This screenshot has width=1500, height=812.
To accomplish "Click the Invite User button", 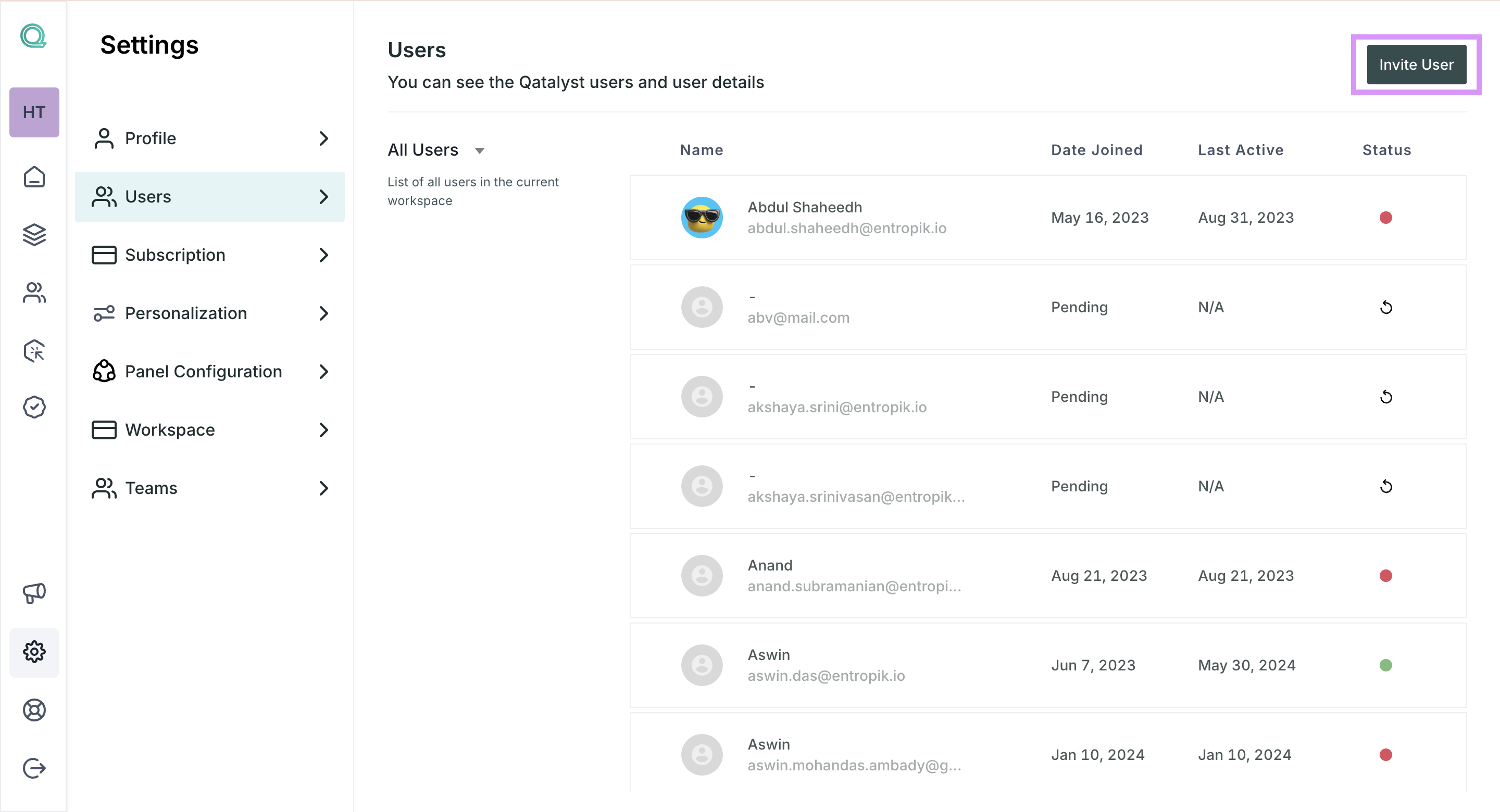I will (1416, 65).
